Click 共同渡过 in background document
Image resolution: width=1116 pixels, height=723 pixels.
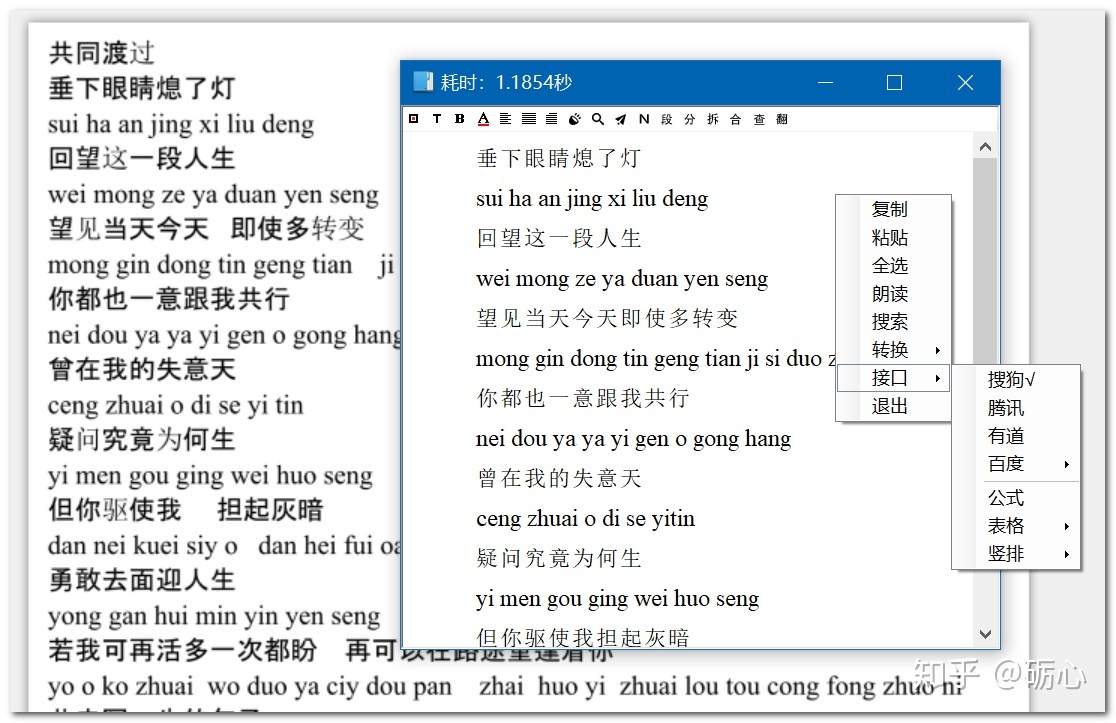(x=102, y=53)
